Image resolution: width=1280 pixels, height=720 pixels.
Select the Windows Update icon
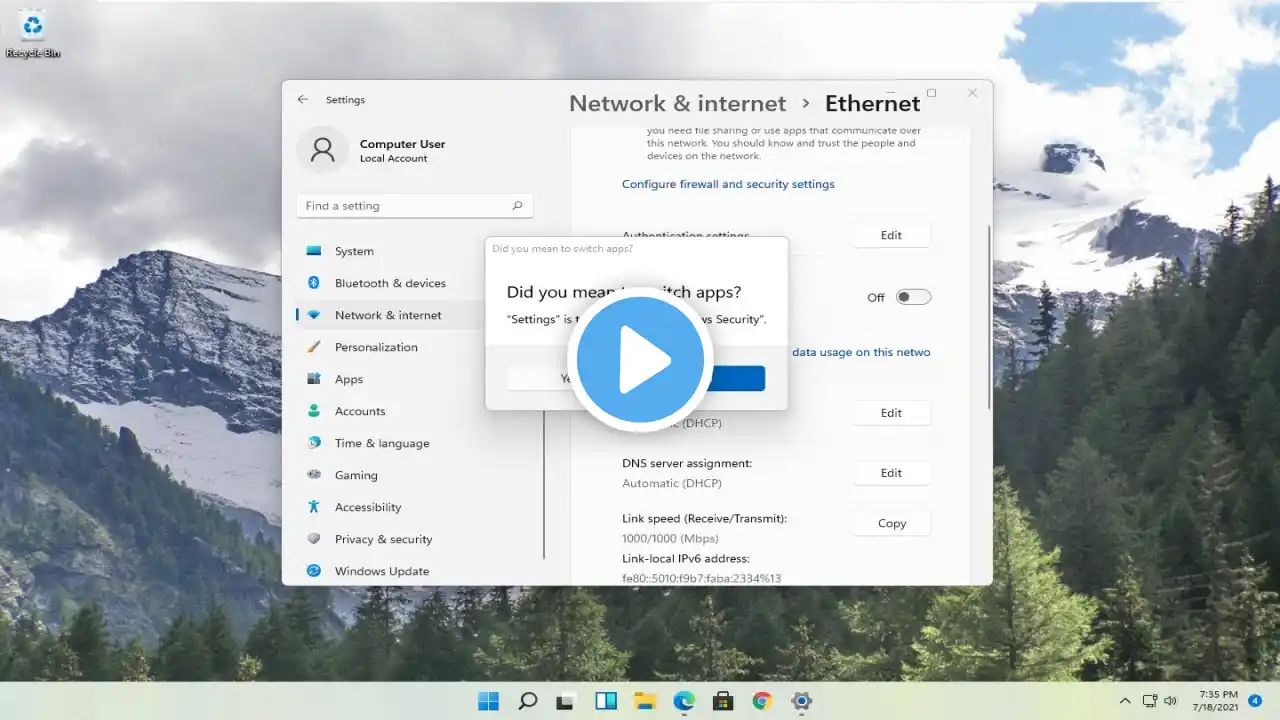tap(314, 571)
